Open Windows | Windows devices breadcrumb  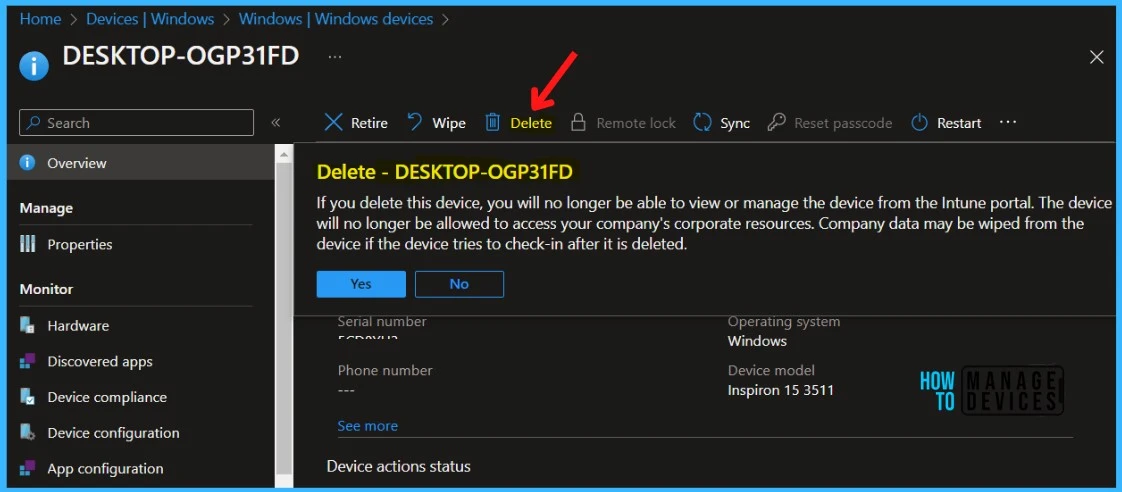(x=336, y=19)
